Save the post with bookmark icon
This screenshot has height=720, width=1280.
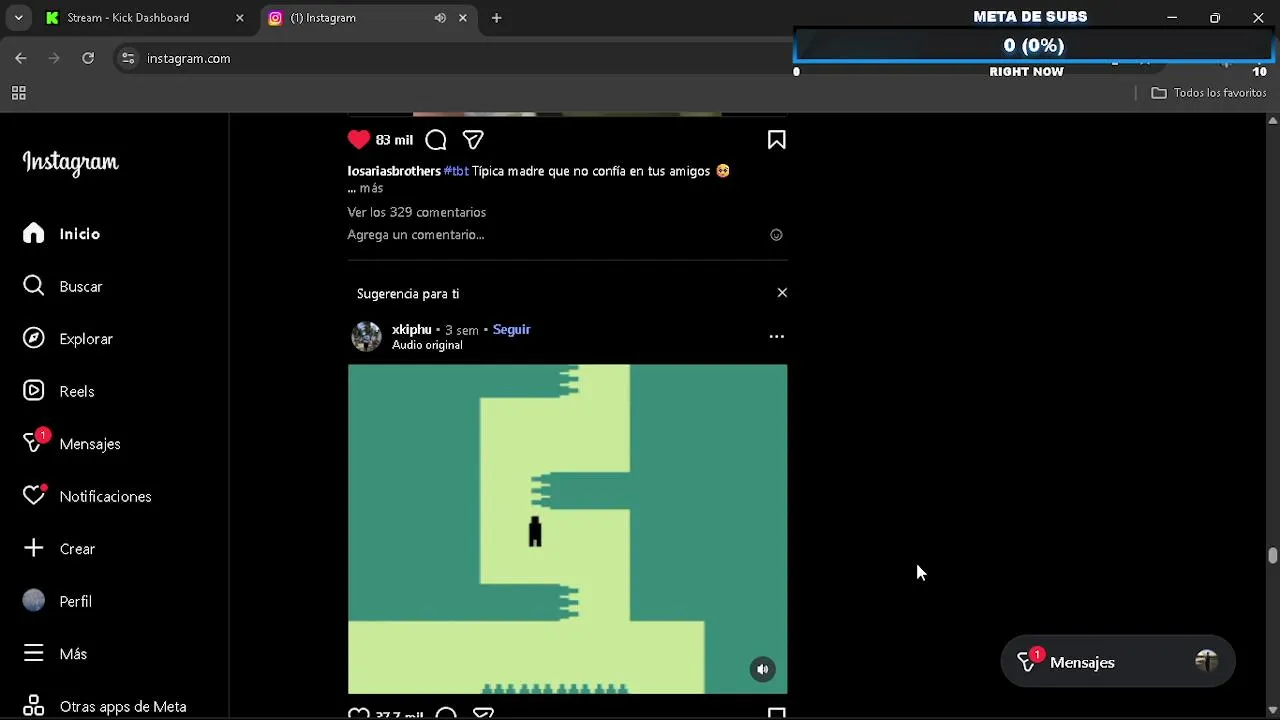pyautogui.click(x=776, y=140)
